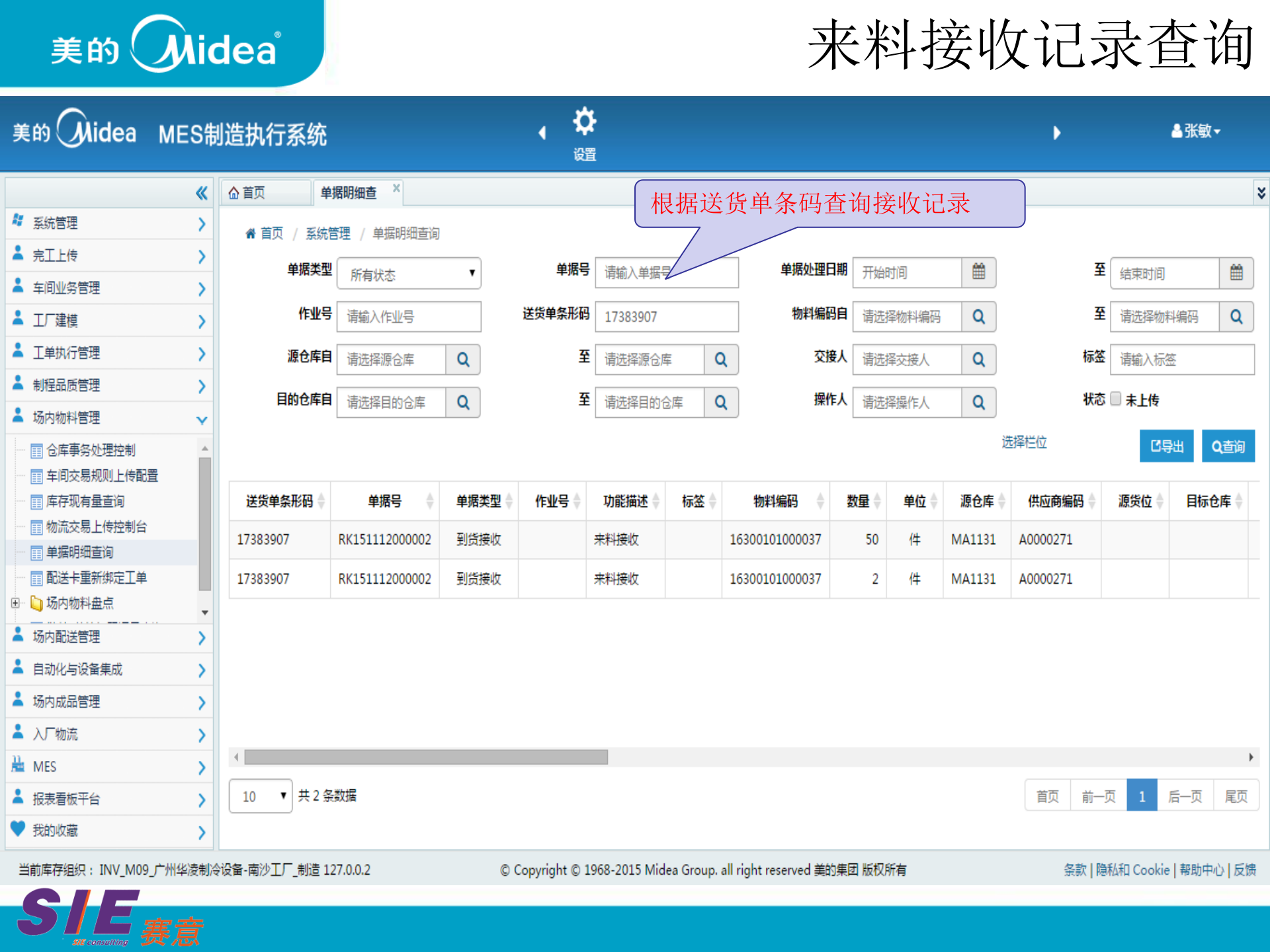Click the home icon in the breadcrumb

[251, 233]
